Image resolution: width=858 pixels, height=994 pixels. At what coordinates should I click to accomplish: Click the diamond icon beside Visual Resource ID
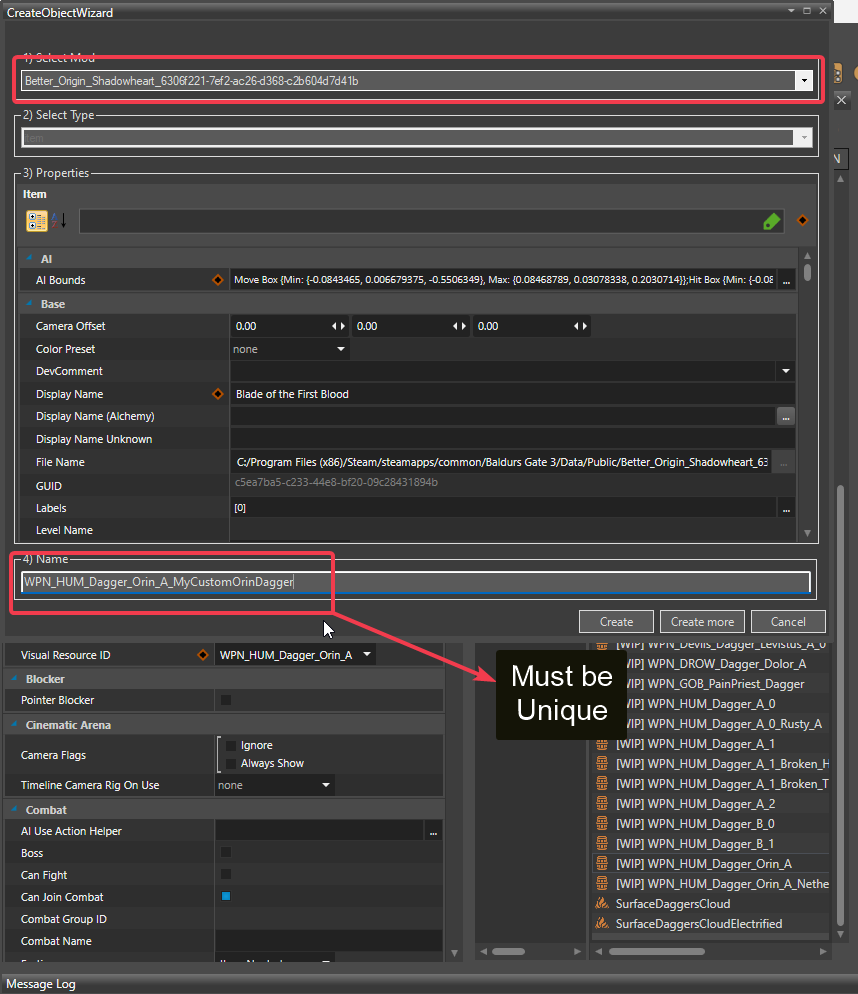tap(203, 655)
